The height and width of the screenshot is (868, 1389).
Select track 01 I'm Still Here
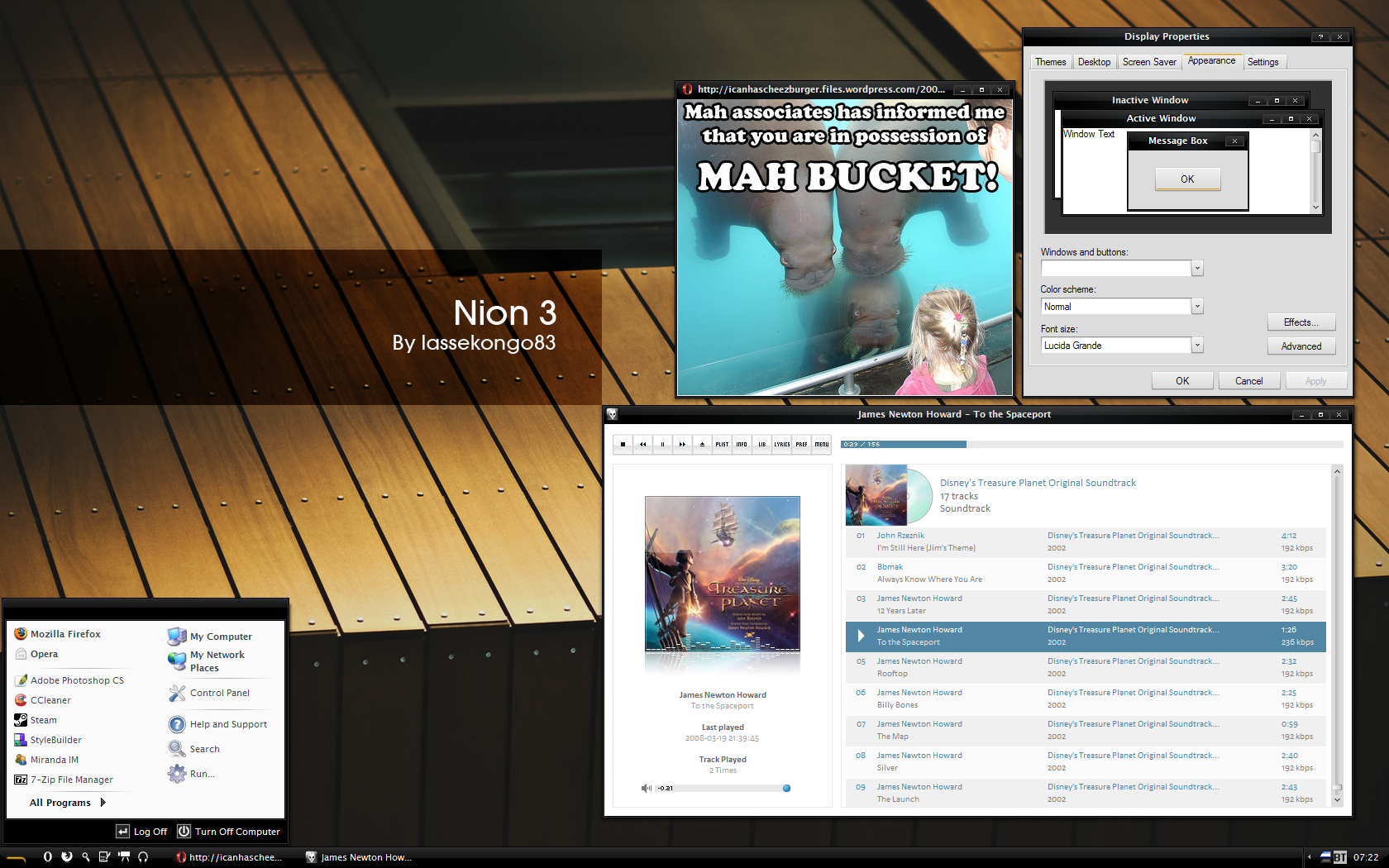tap(1086, 541)
